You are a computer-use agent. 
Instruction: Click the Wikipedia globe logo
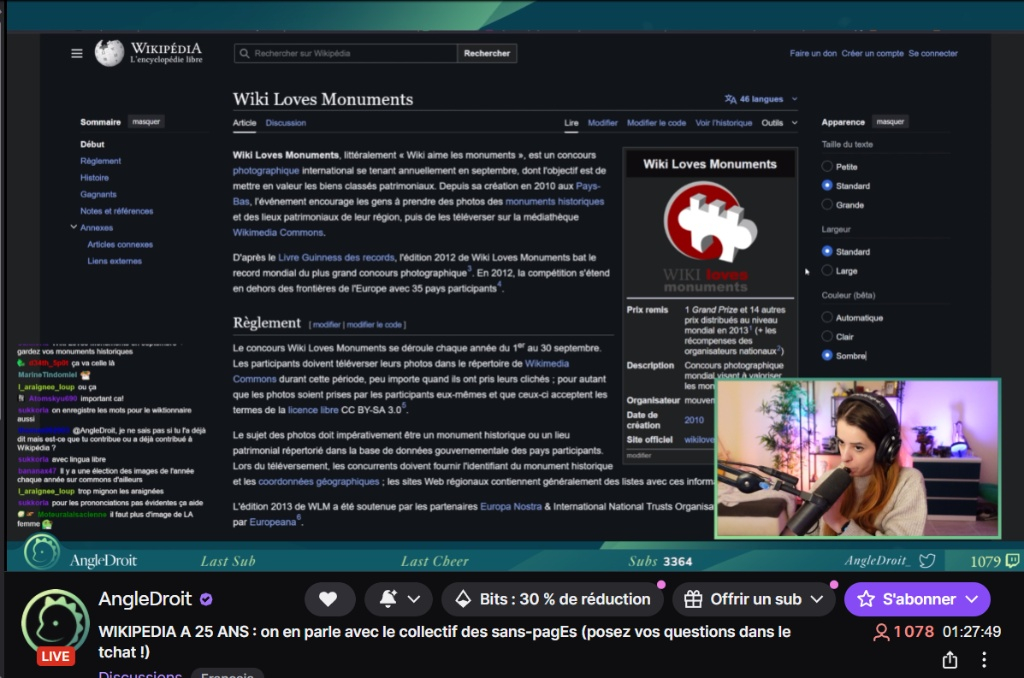click(x=109, y=53)
